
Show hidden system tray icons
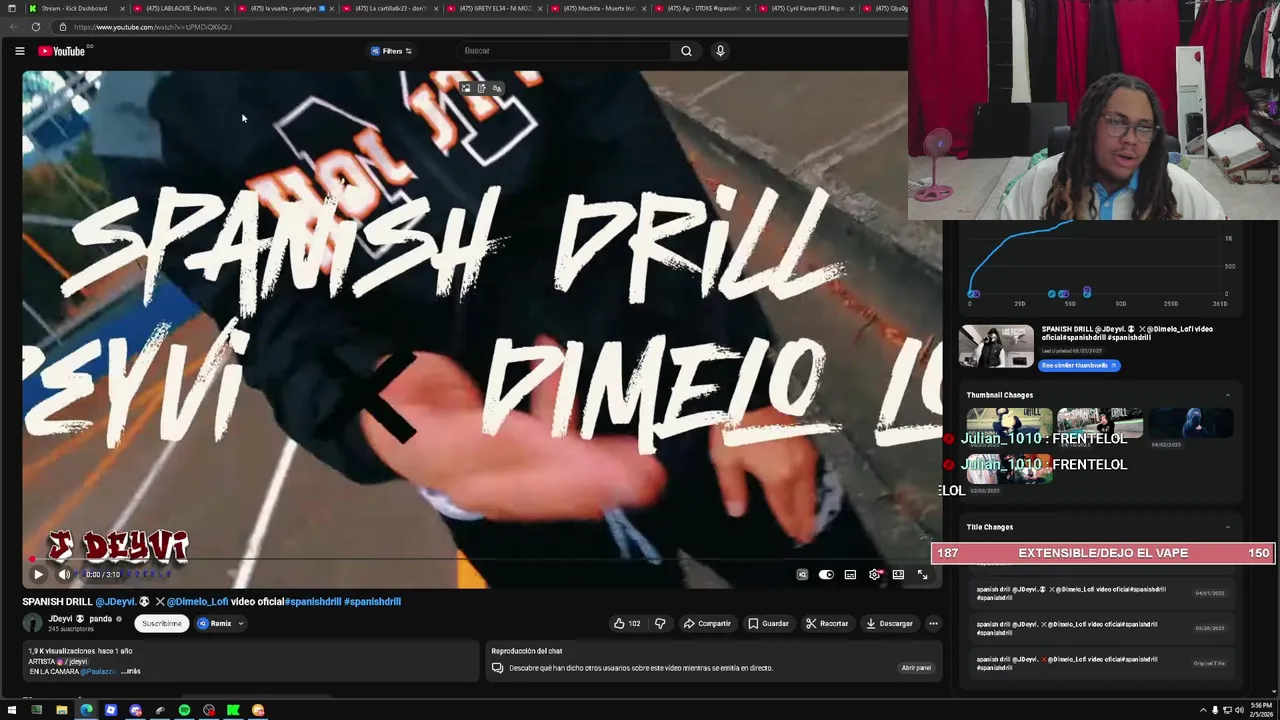(x=1203, y=710)
